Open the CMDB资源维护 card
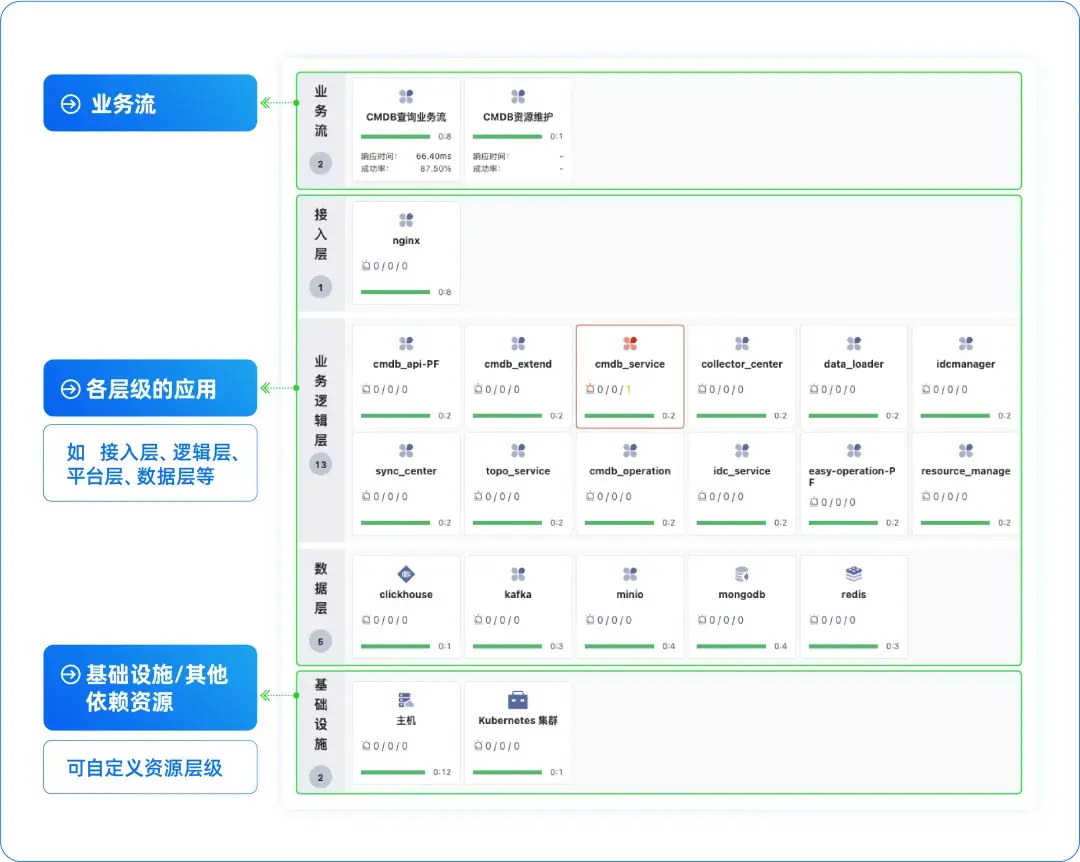Screen dimensions: 1080x862 [517, 128]
